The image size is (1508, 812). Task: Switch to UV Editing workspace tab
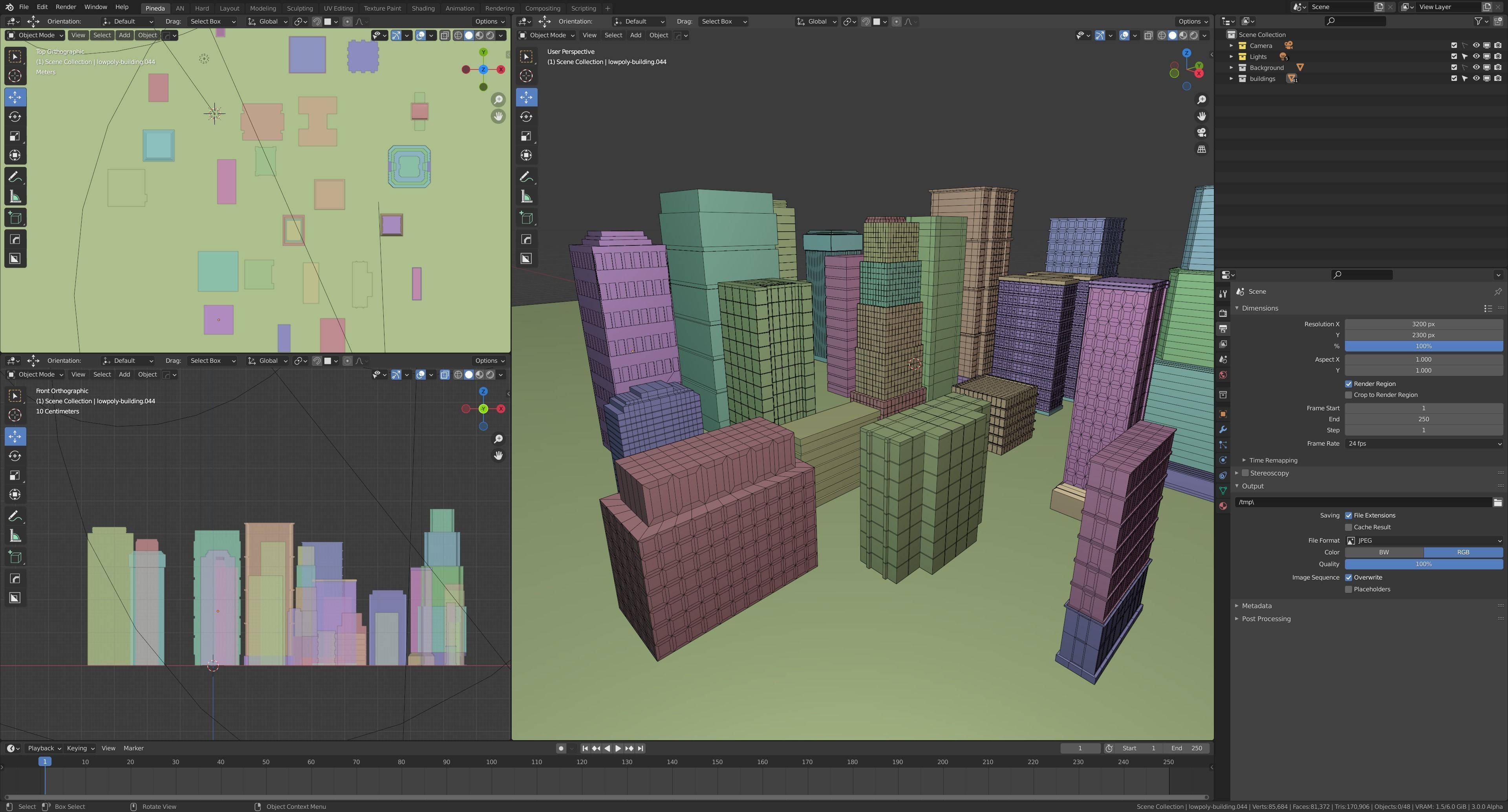[x=338, y=8]
